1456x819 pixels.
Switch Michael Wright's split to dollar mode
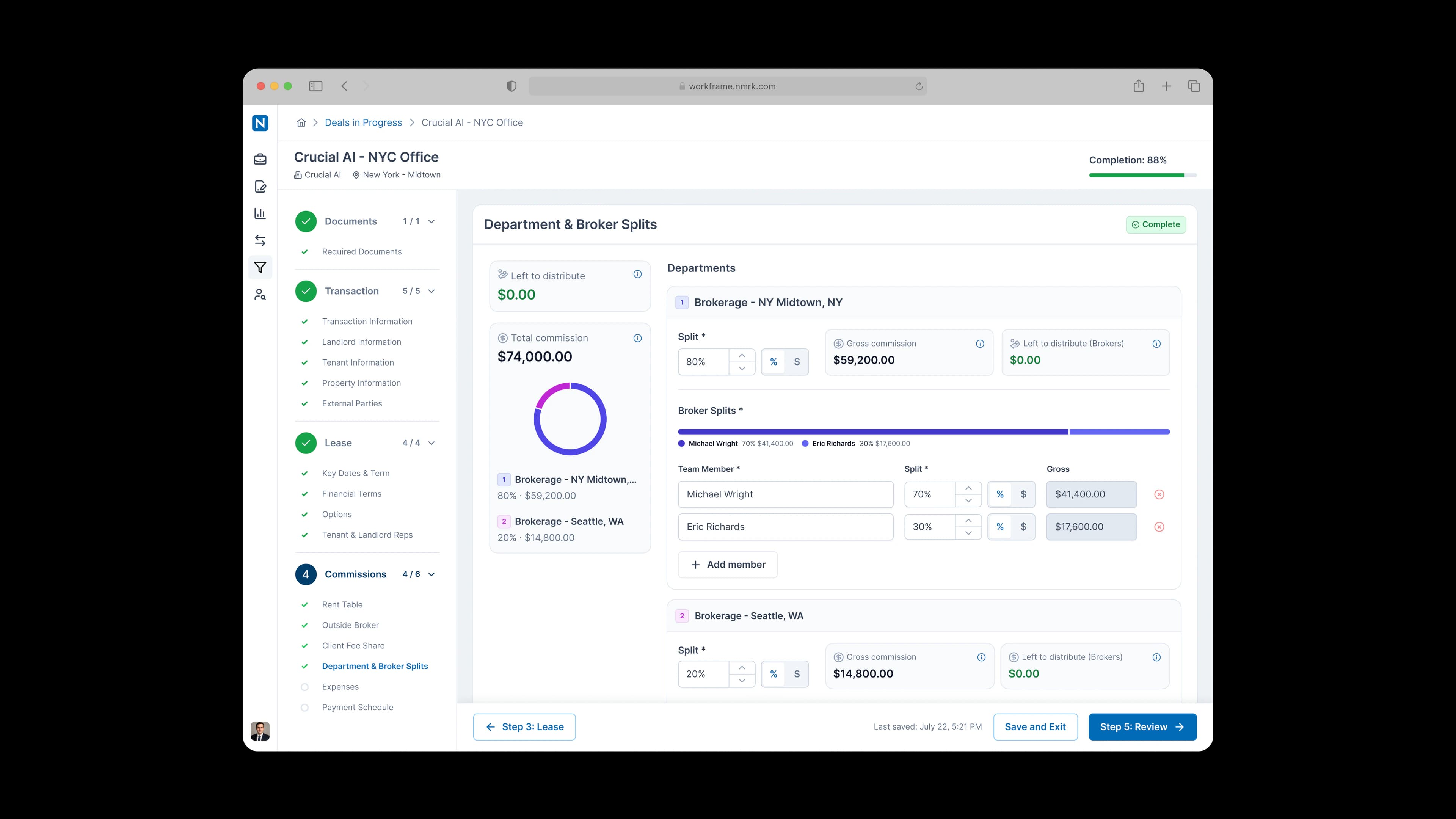click(1023, 494)
